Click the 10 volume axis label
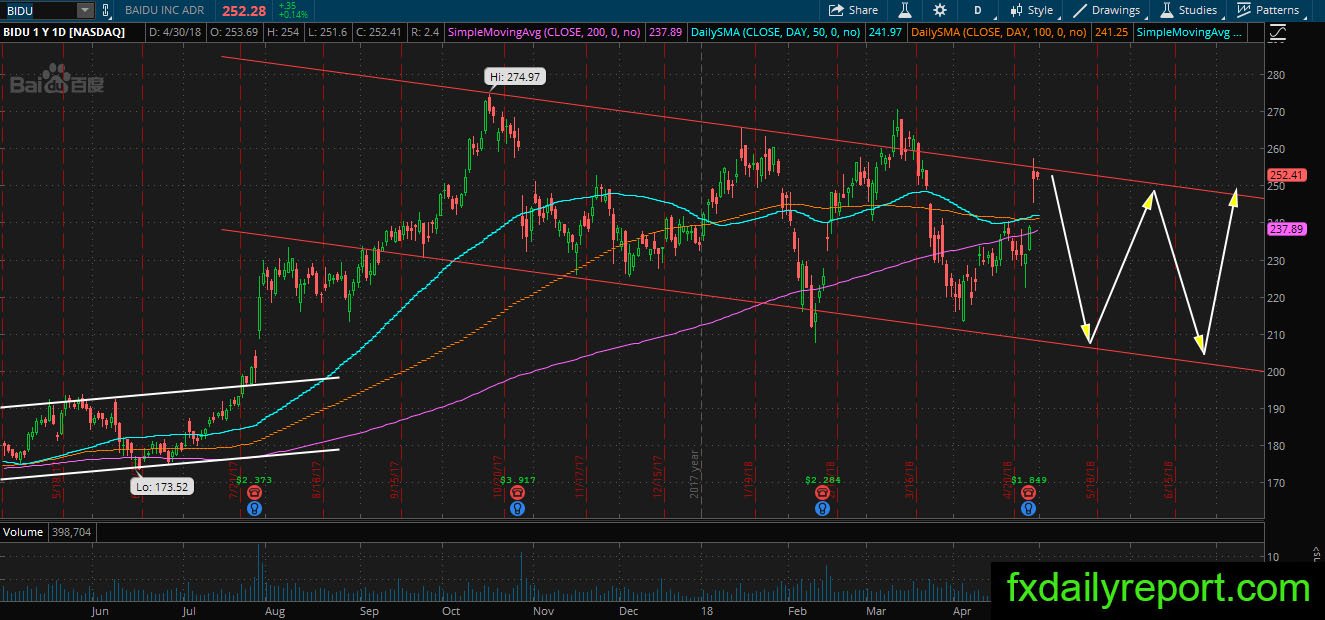Image resolution: width=1325 pixels, height=620 pixels. (1273, 557)
